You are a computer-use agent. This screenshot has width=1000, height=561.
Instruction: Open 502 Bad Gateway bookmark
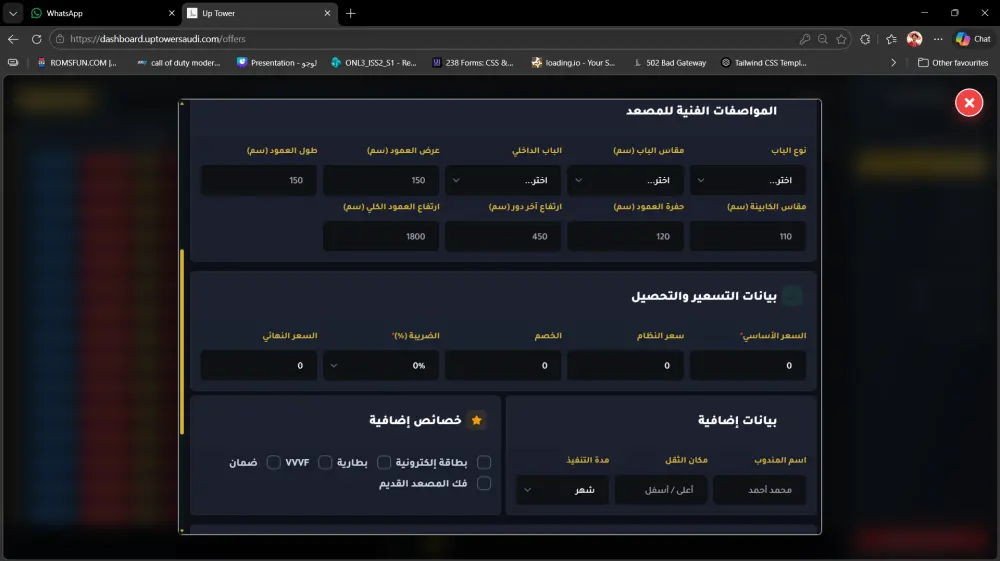click(670, 62)
